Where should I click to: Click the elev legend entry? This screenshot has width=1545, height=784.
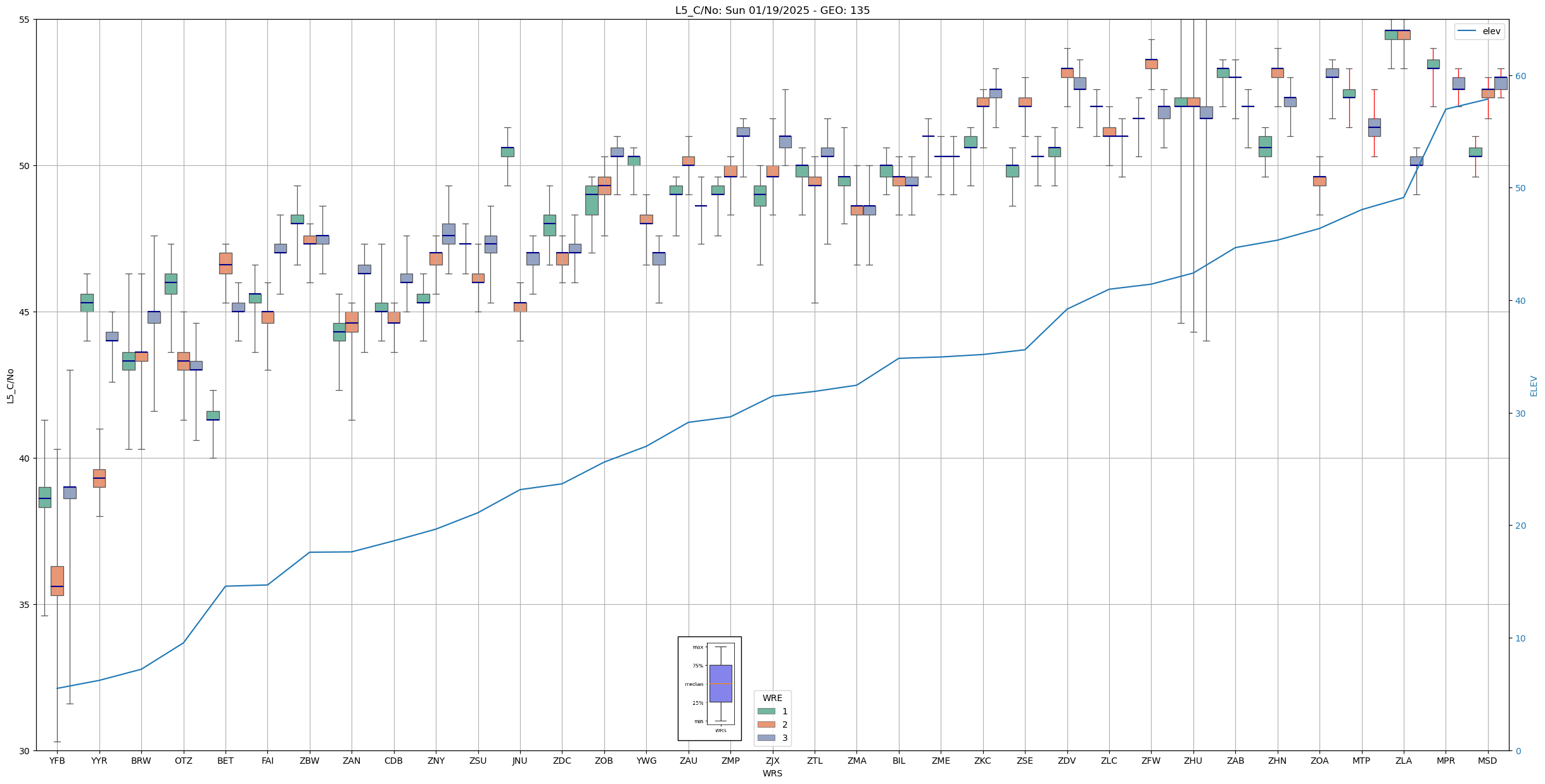click(x=1479, y=31)
